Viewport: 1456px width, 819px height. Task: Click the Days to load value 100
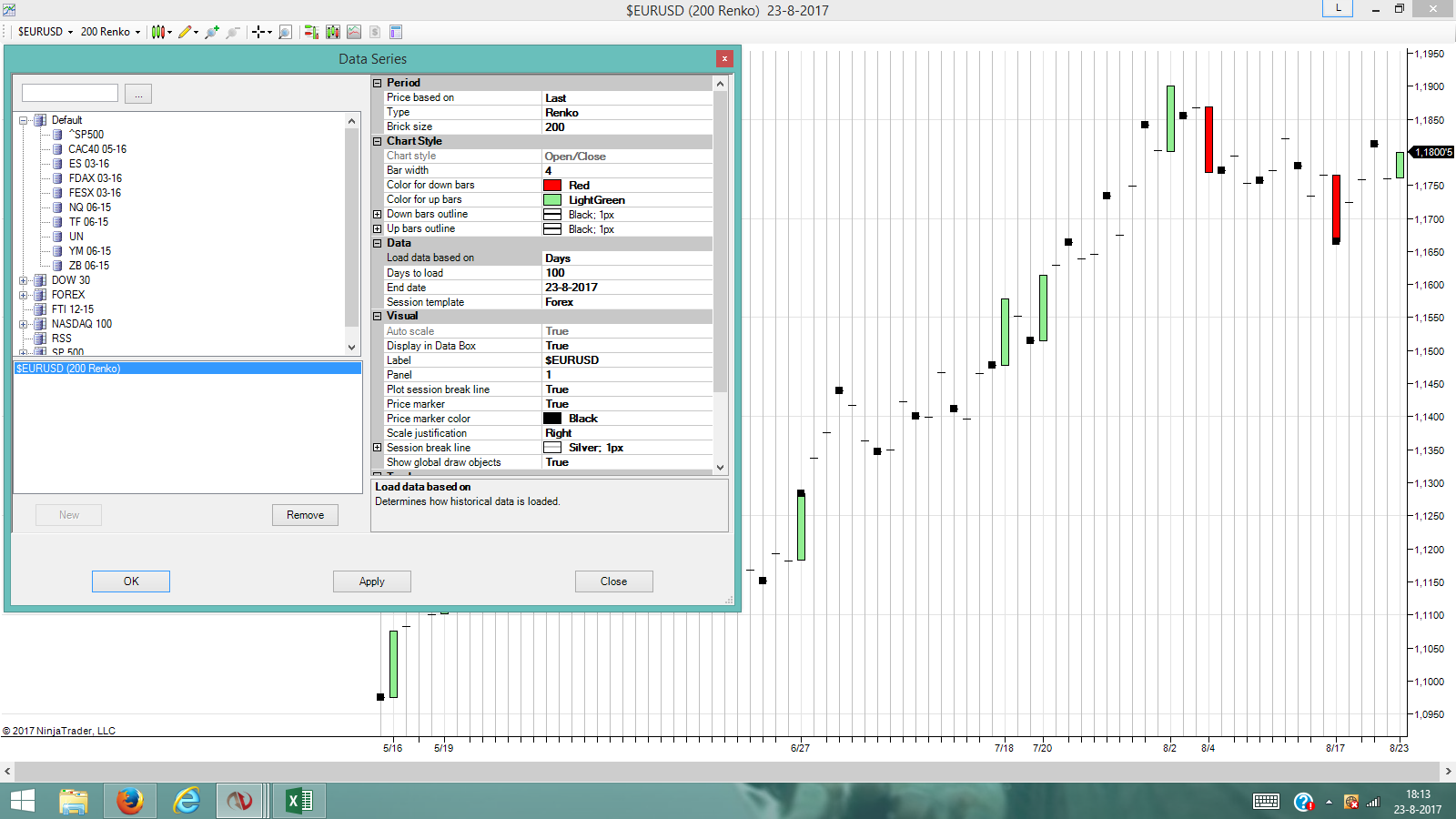[x=628, y=273]
